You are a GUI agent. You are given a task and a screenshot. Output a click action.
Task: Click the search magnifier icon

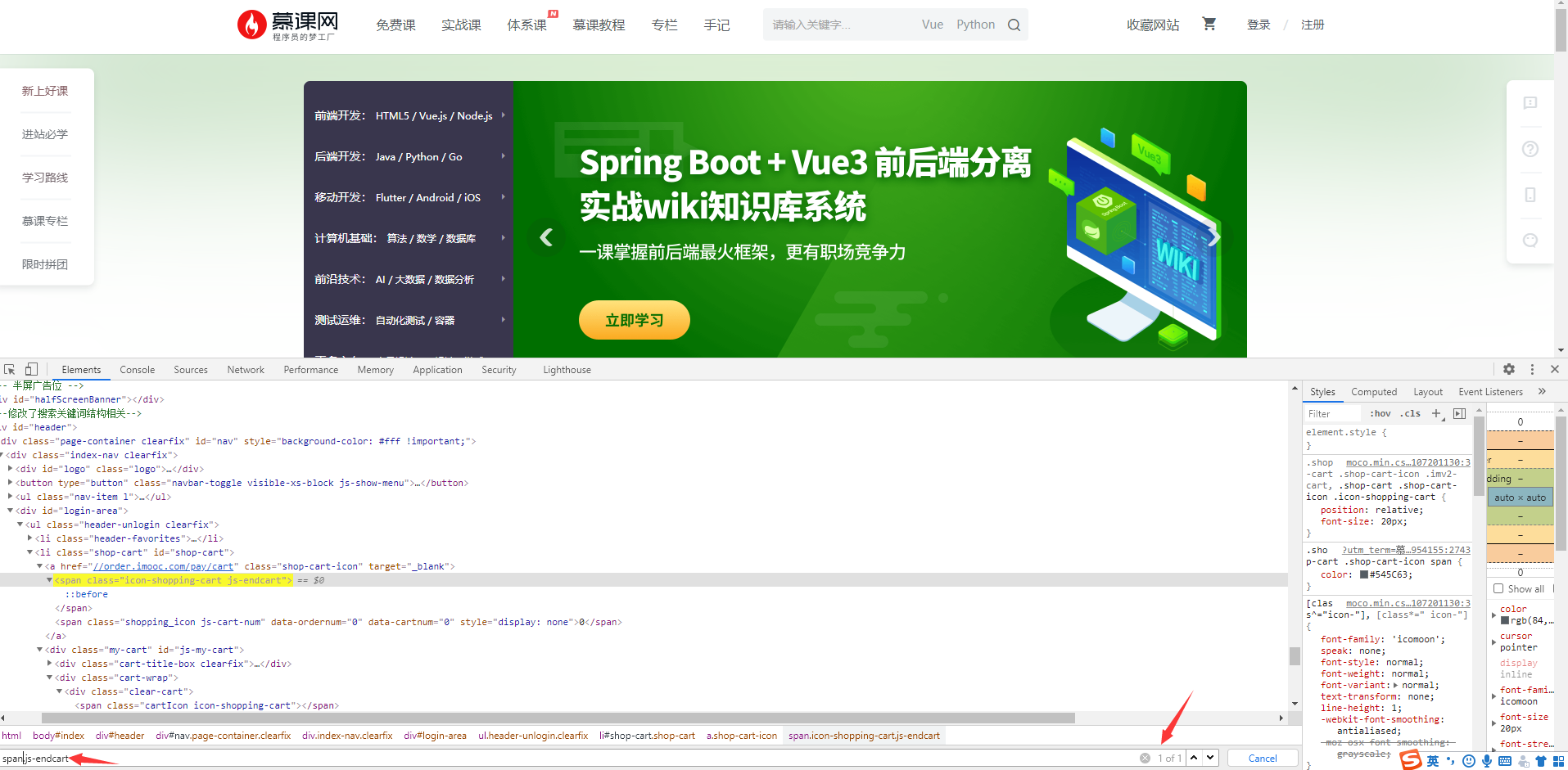coord(1014,25)
